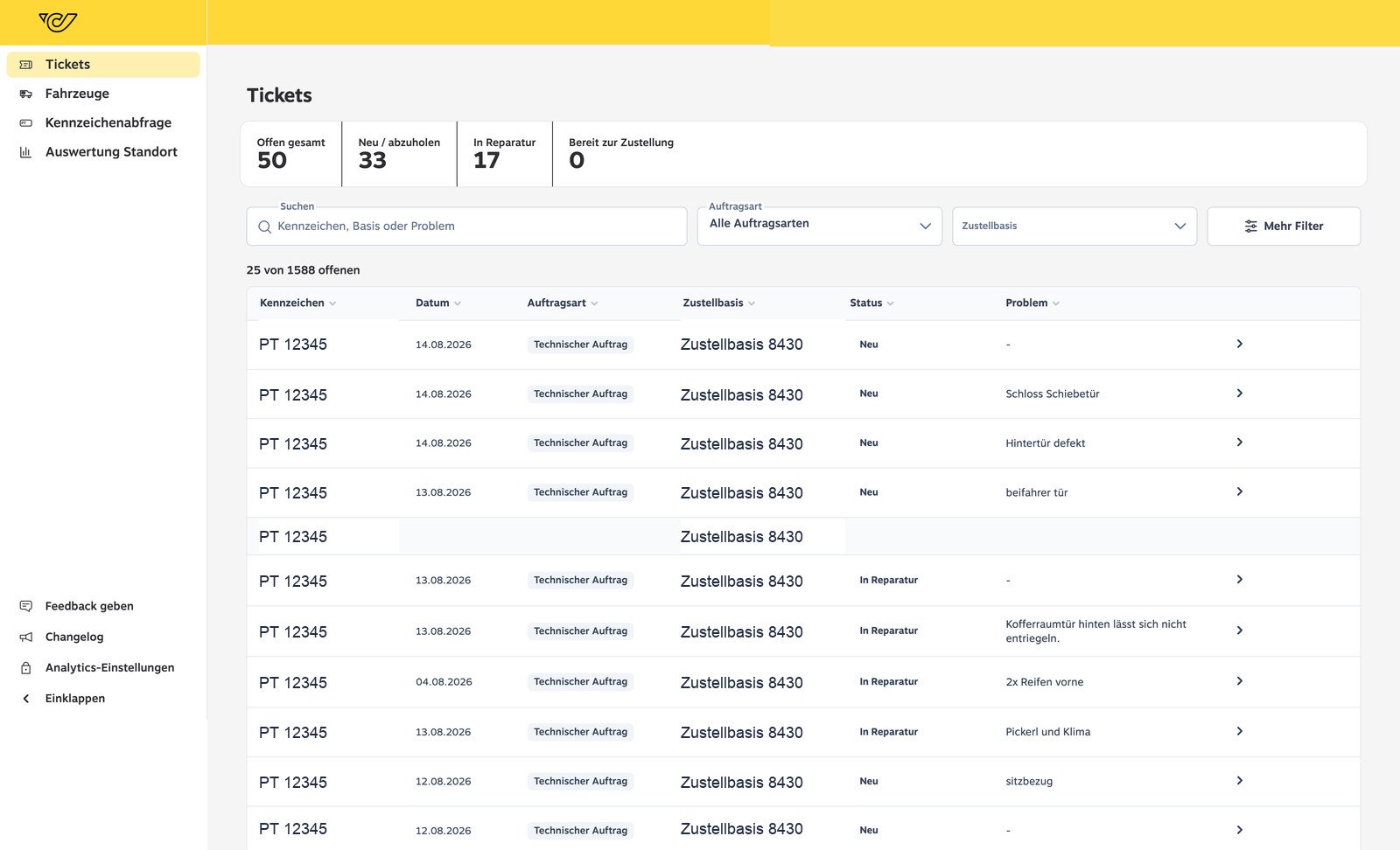Click In Reparatur status of Pickerl und Klima row

888,732
